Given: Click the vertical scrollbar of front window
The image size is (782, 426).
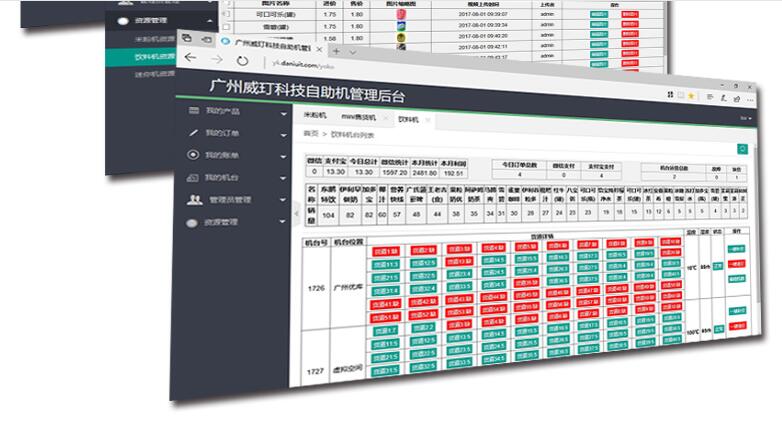Looking at the screenshot, I should pos(758,224).
